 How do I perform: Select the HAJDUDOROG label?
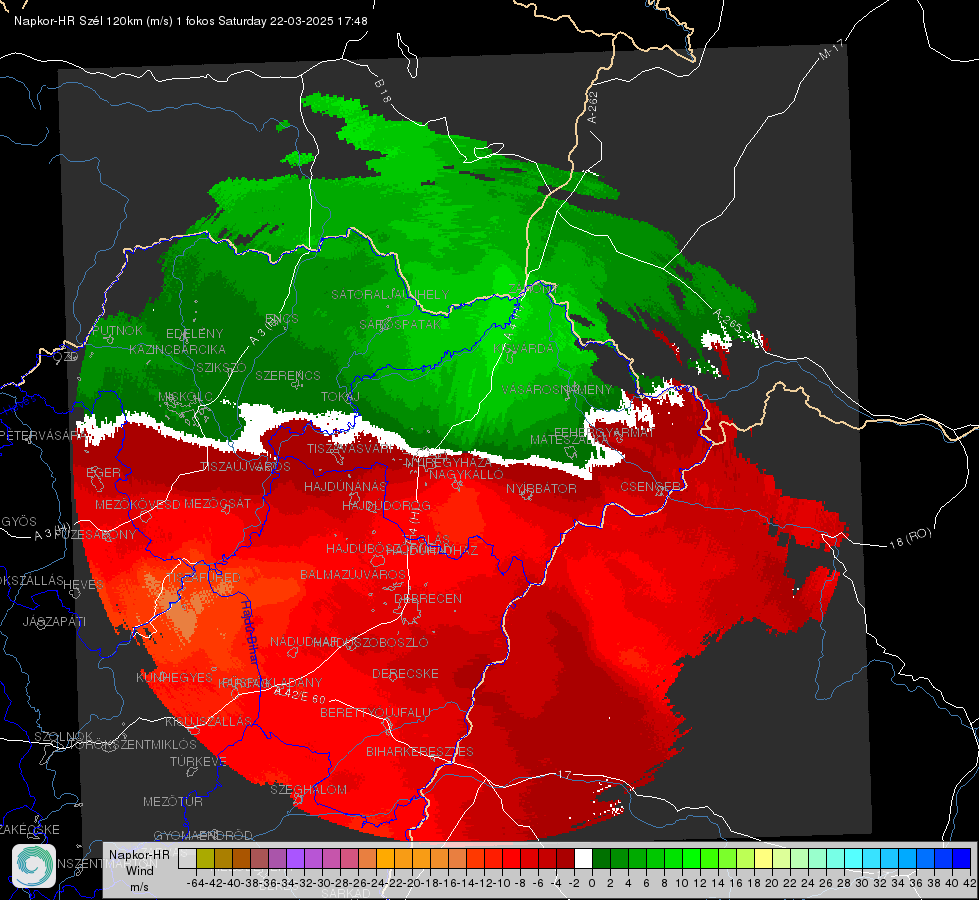(x=386, y=505)
